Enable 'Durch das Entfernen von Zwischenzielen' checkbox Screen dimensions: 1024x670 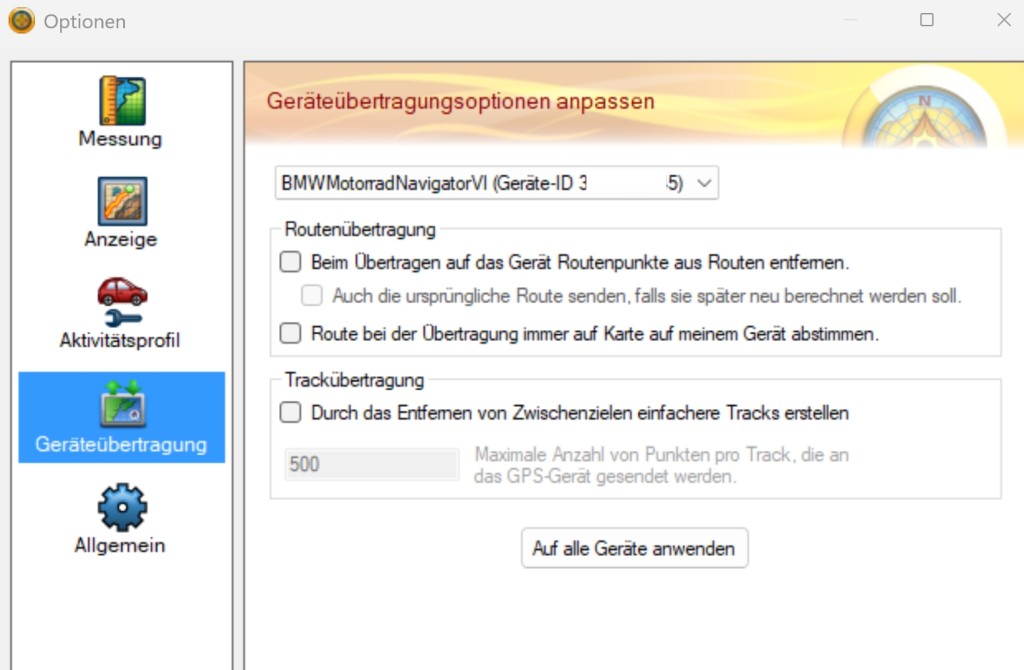290,411
